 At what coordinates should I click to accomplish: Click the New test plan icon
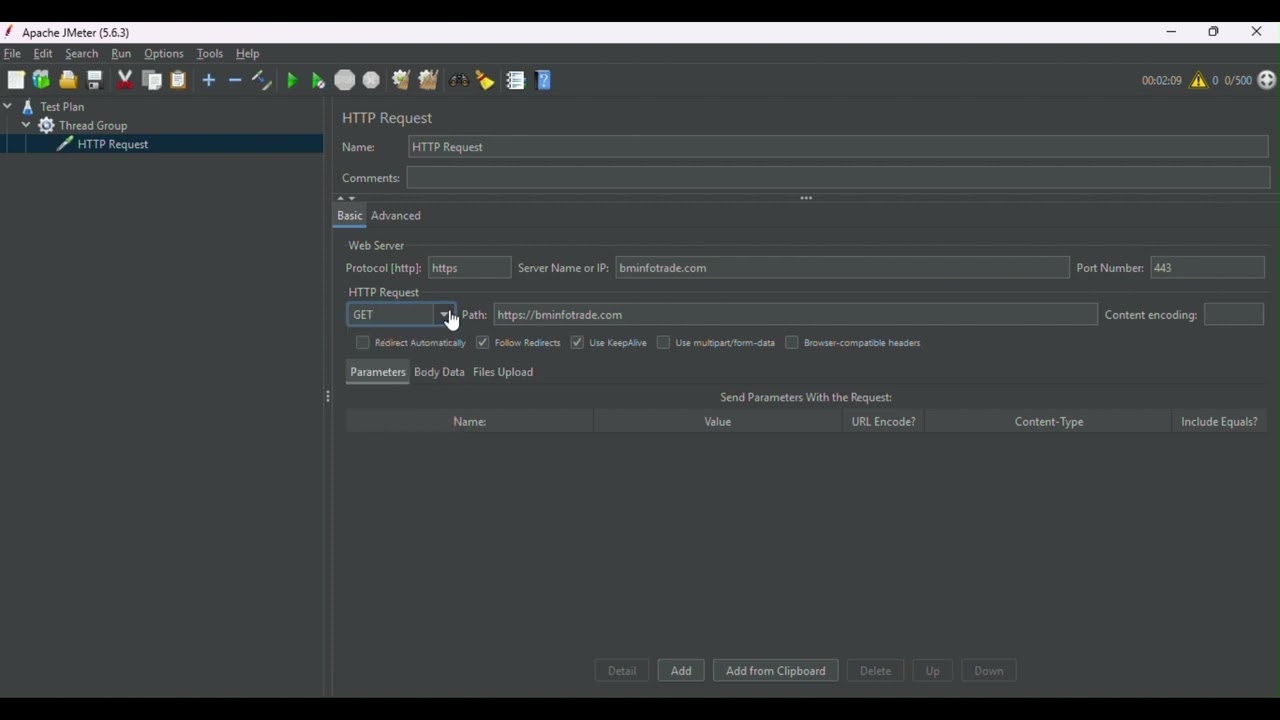click(16, 80)
